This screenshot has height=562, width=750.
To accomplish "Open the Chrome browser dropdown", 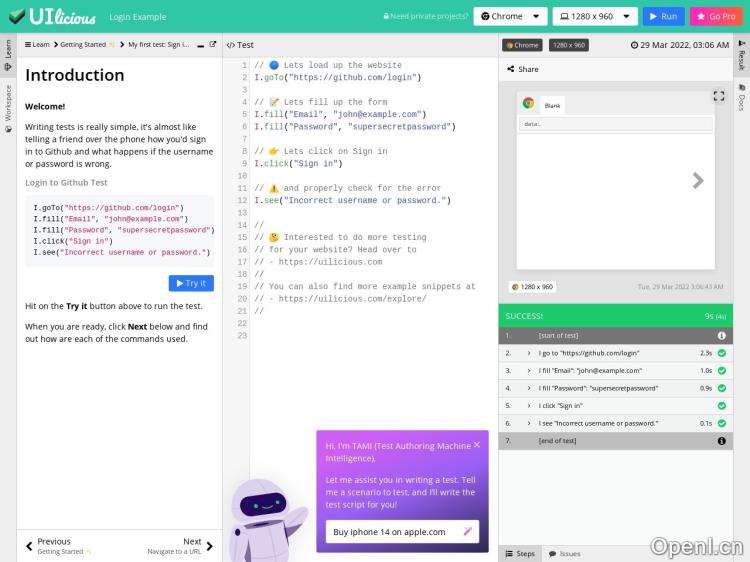I will pyautogui.click(x=510, y=16).
